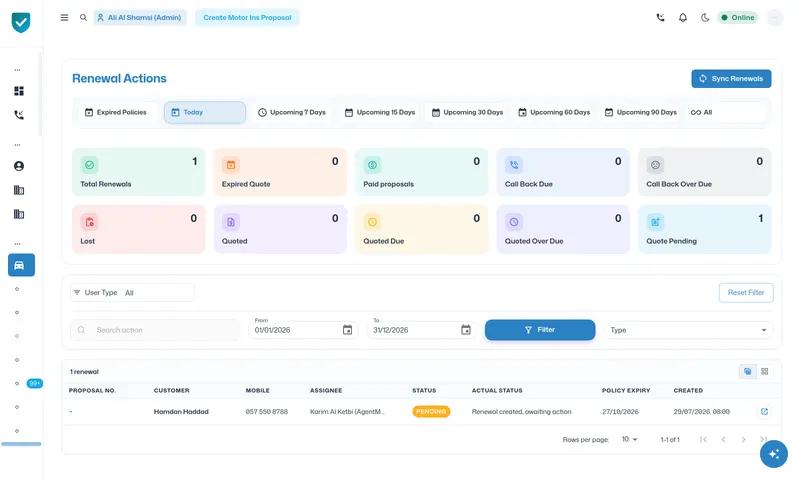Click the upper of the two building icons
Image resolution: width=800 pixels, height=480 pixels.
19,190
